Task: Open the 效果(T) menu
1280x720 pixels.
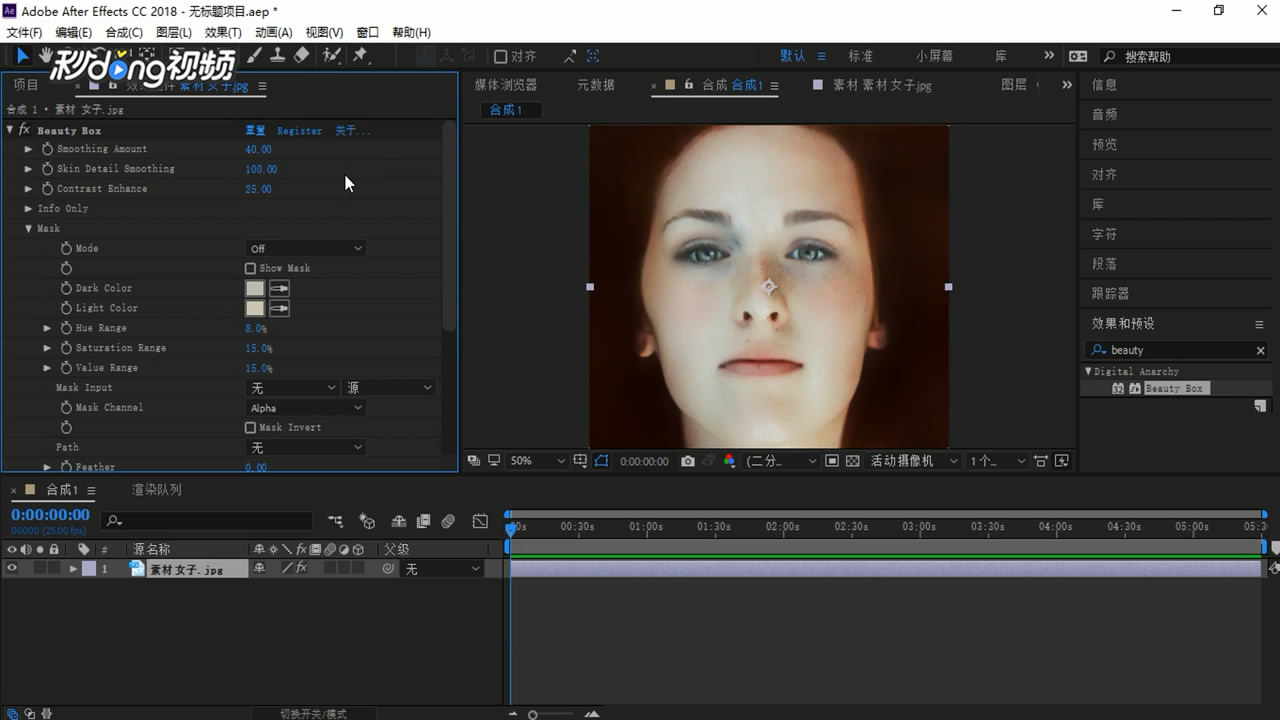Action: (x=223, y=33)
